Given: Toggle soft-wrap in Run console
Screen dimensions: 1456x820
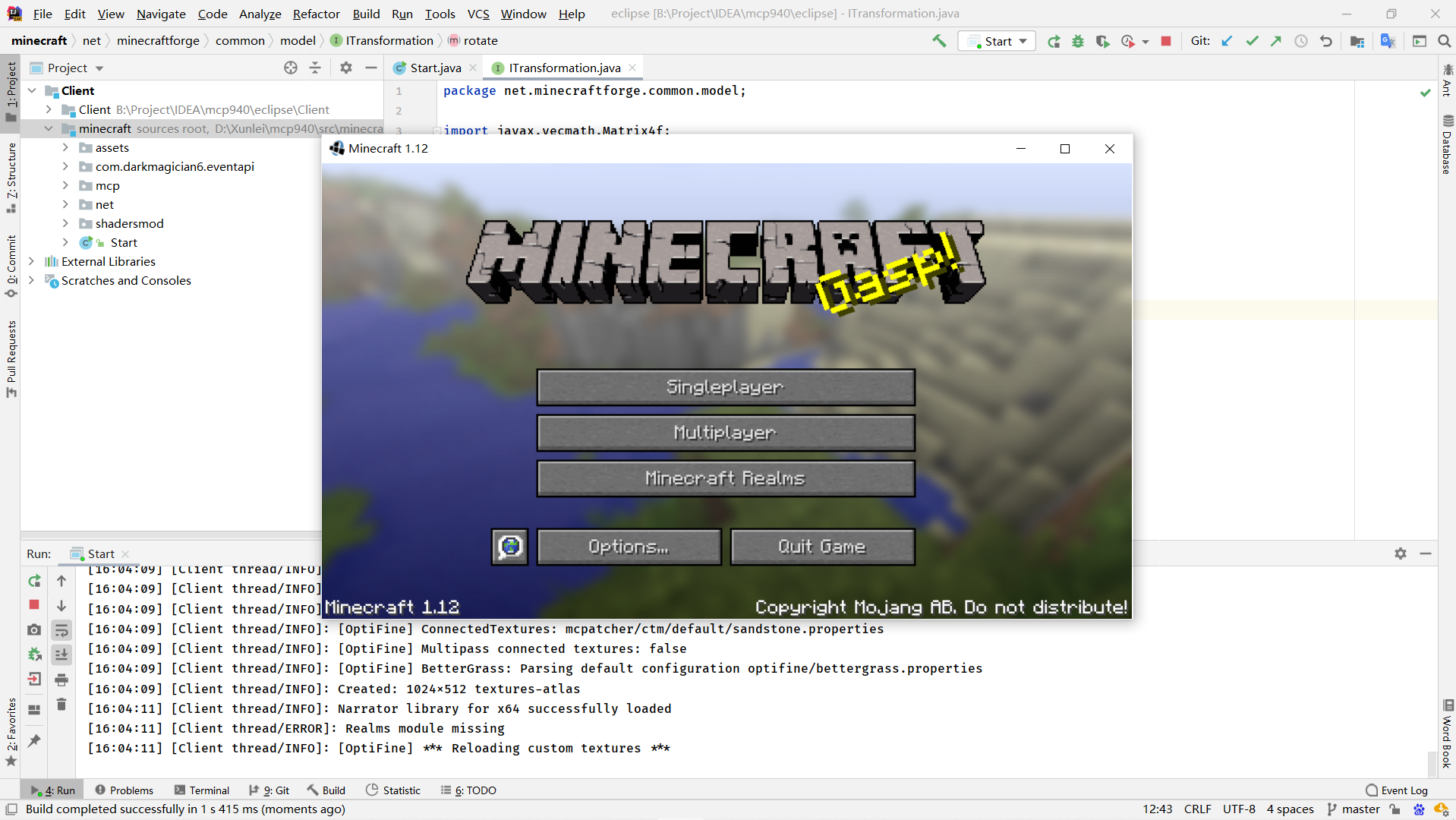Looking at the screenshot, I should 61,630.
